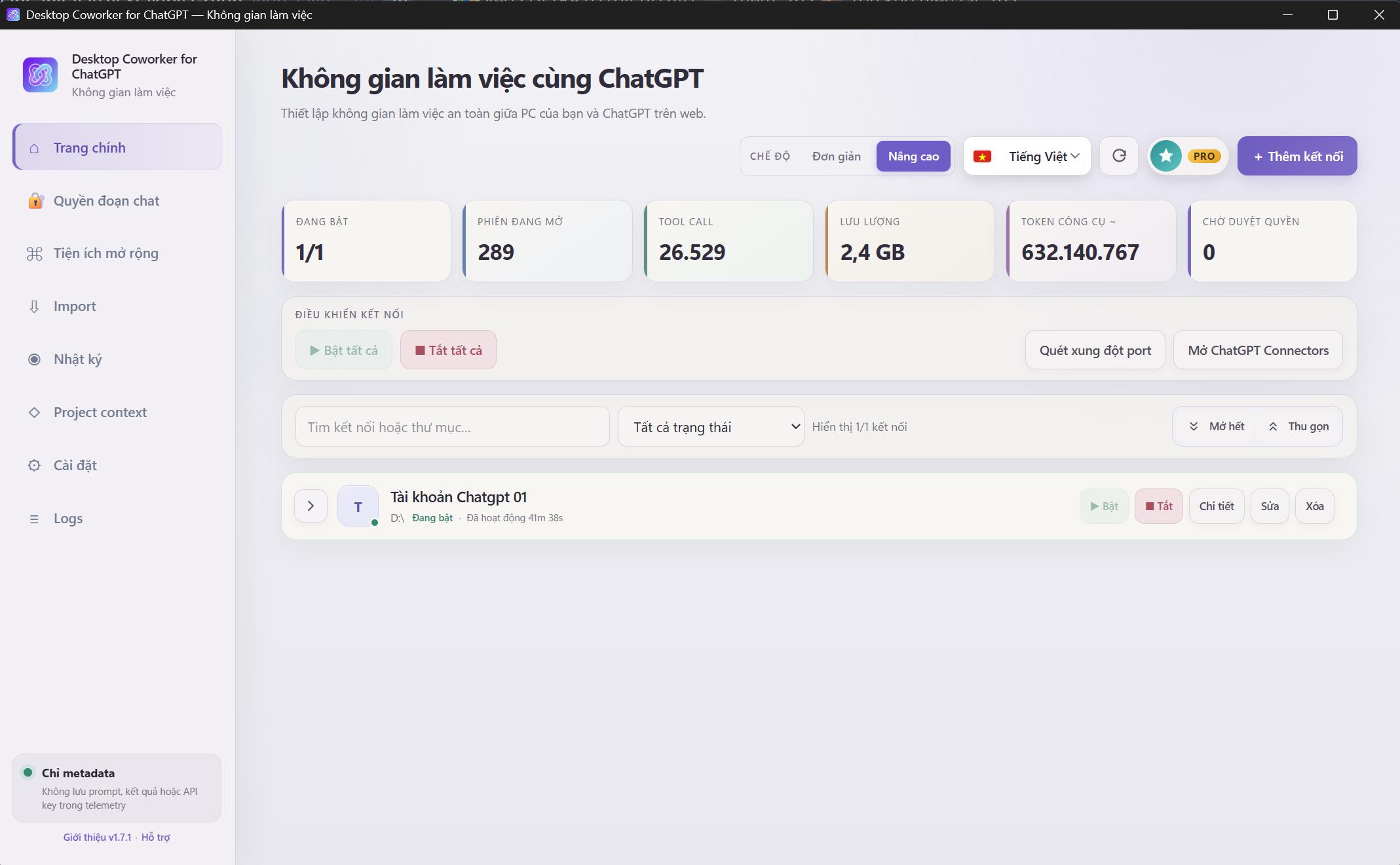1400x865 pixels.
Task: Open the Hỗ trợ link
Action: click(x=155, y=837)
